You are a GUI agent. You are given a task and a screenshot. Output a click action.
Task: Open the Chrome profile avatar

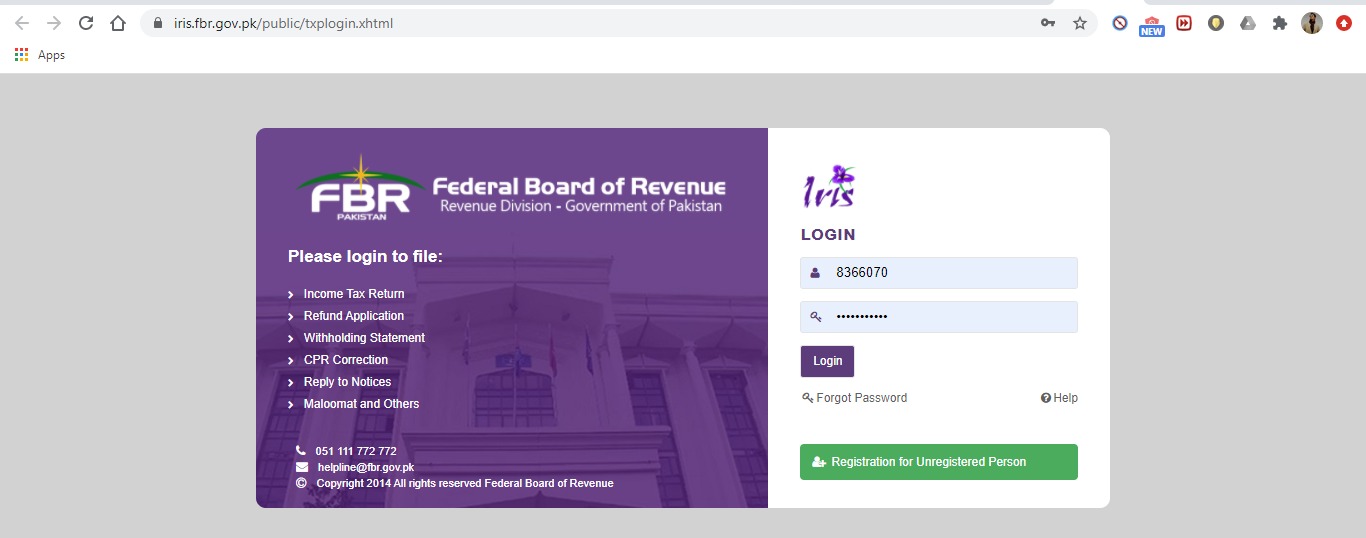[1312, 23]
